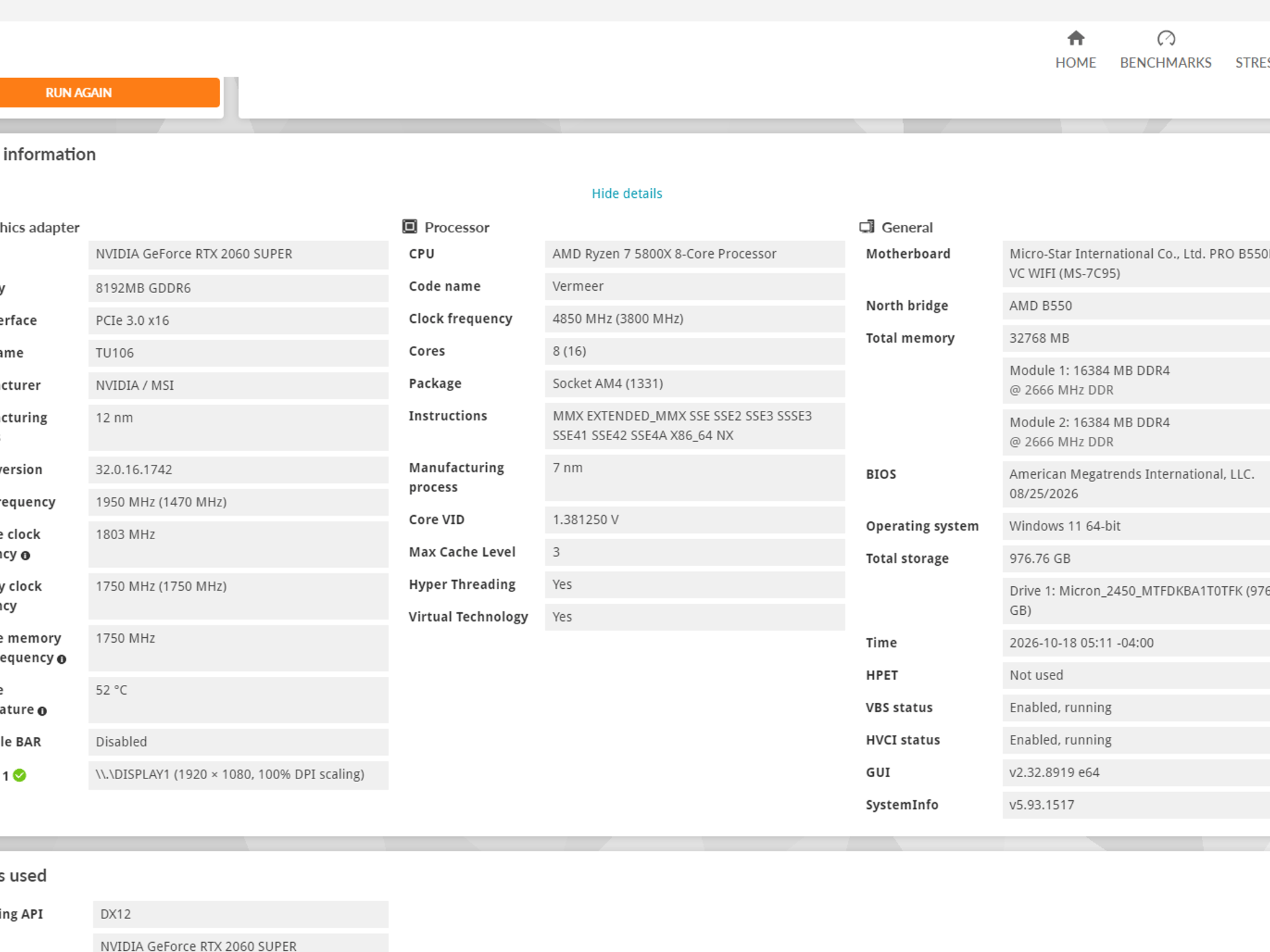Select the 8 (16) cores value
1270x952 pixels.
point(695,351)
